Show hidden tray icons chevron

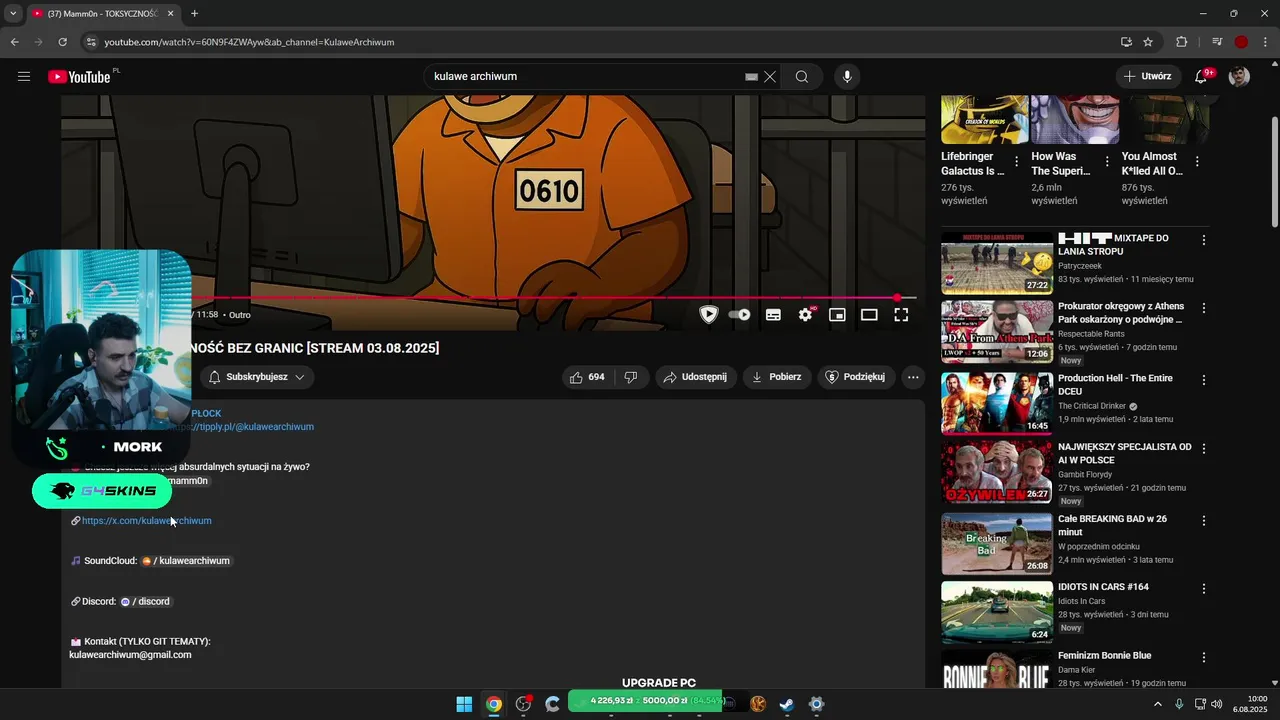(x=1158, y=704)
